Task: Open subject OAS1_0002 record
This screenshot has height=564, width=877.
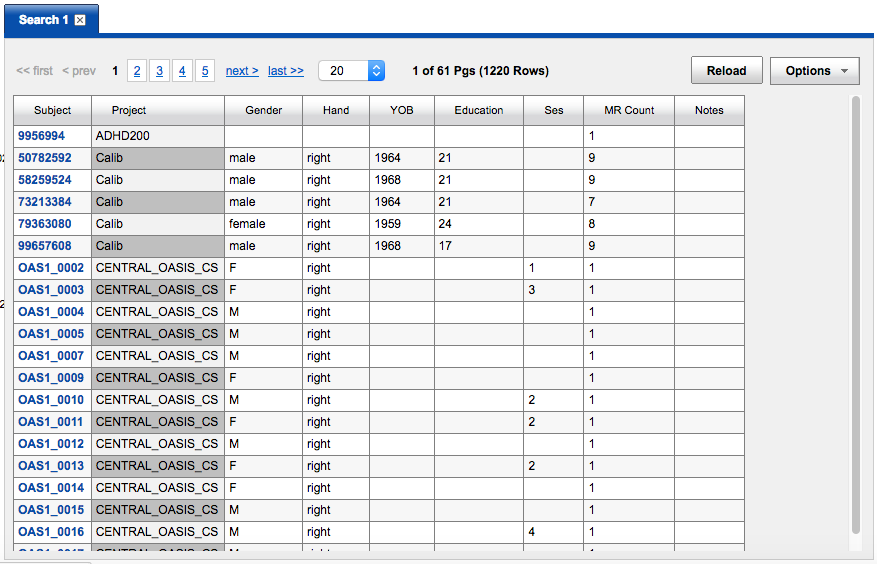Action: pyautogui.click(x=50, y=268)
